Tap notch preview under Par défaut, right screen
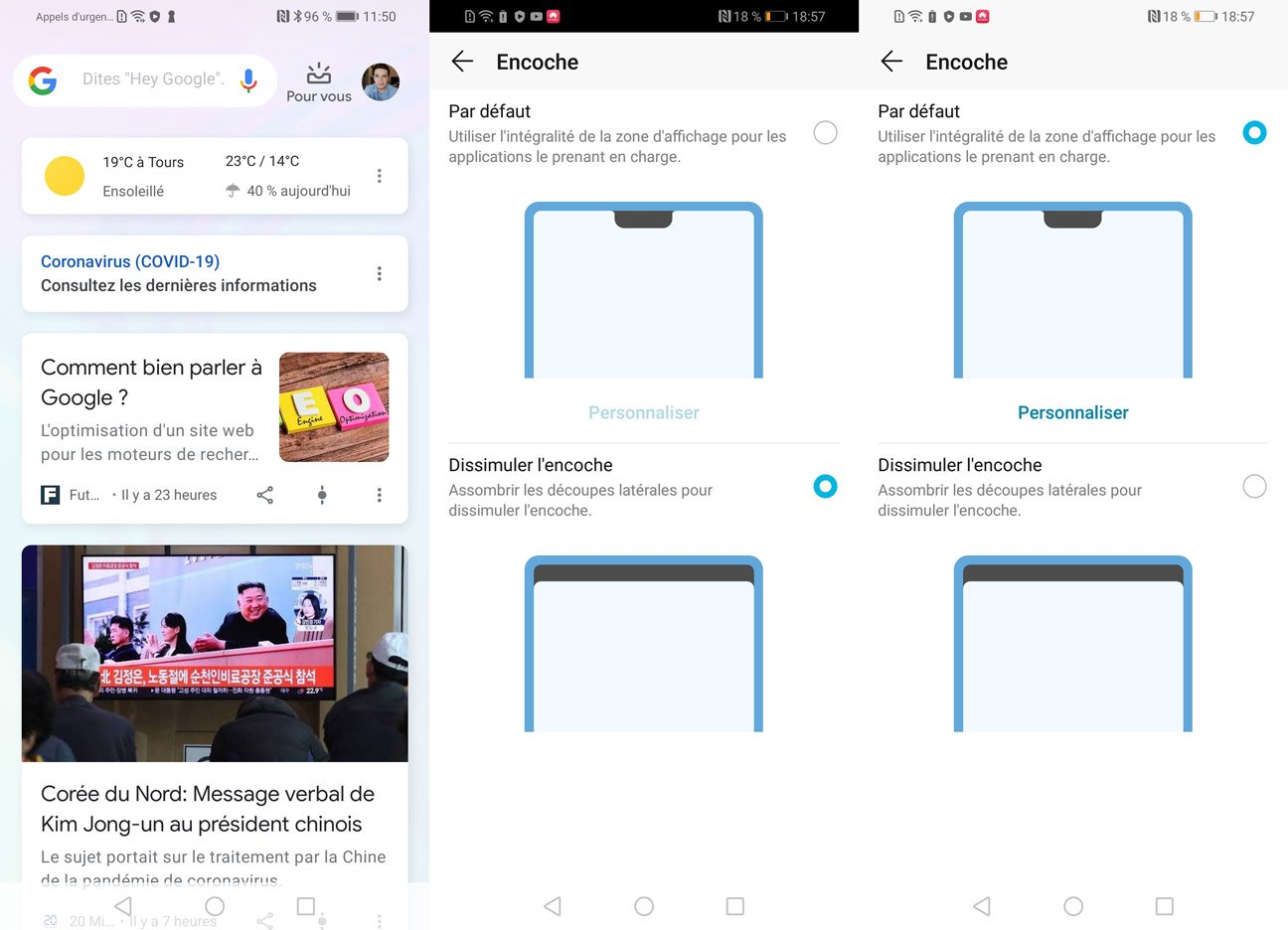 point(1073,290)
